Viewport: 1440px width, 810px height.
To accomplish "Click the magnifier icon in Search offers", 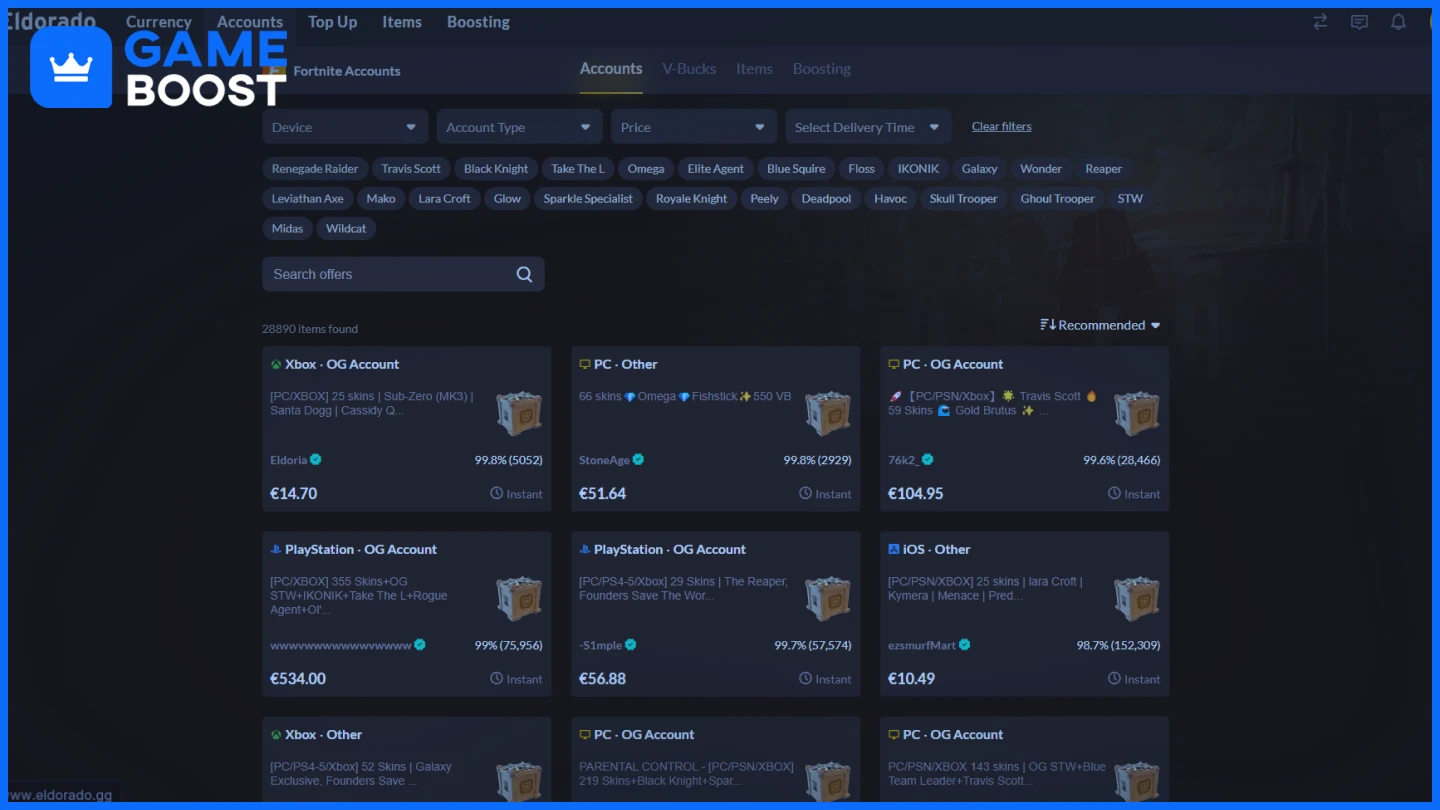I will 524,274.
